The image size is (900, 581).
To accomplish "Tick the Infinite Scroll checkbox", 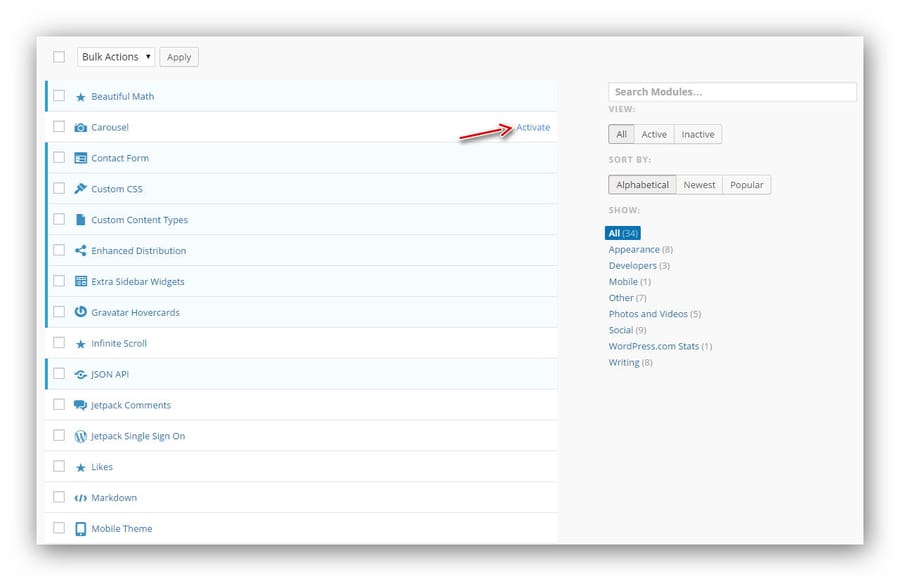I will 59,343.
